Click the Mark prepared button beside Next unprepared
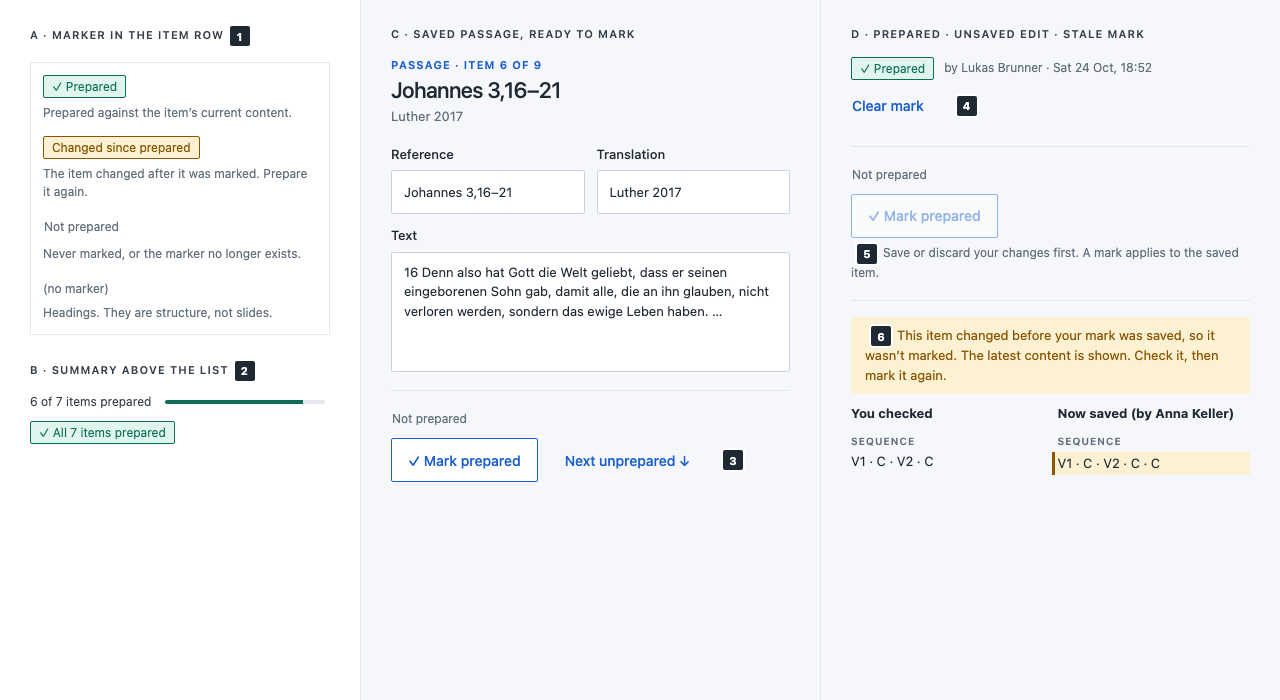This screenshot has height=700, width=1280. pyautogui.click(x=464, y=460)
